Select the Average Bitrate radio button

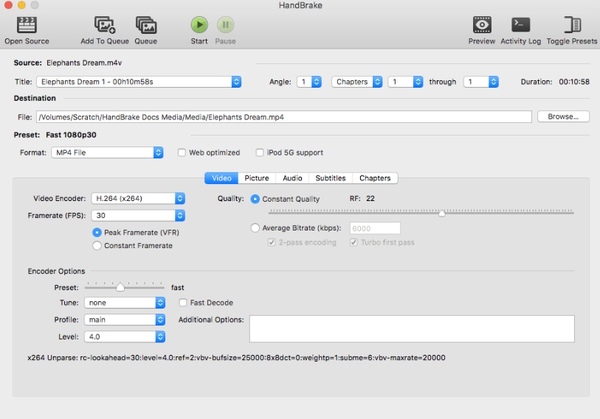[255, 228]
